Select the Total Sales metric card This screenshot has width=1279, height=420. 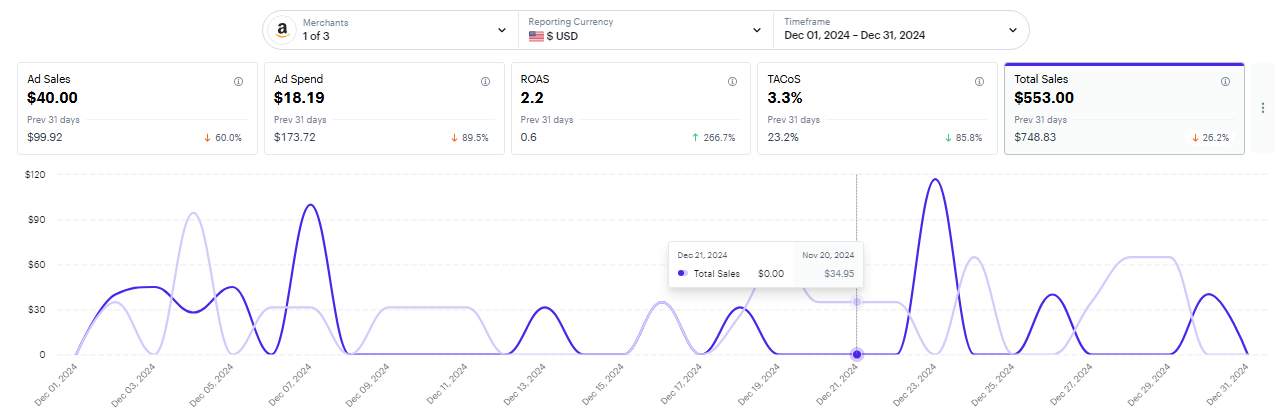pos(1124,108)
